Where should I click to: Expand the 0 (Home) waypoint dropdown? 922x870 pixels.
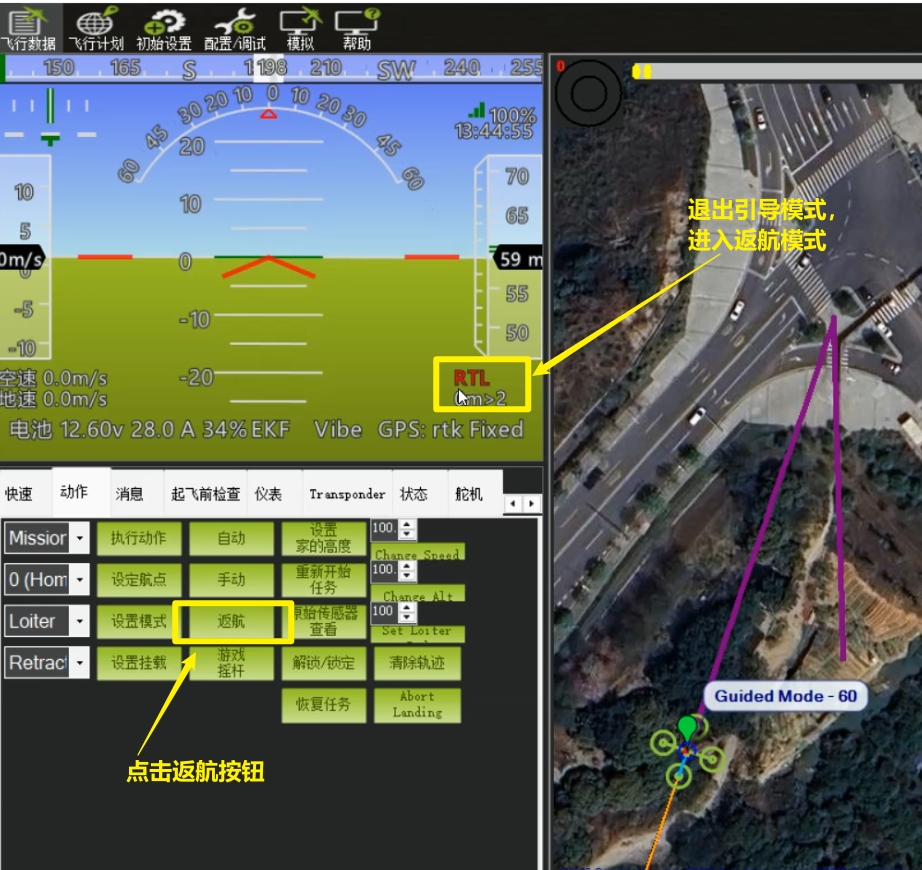coord(79,580)
